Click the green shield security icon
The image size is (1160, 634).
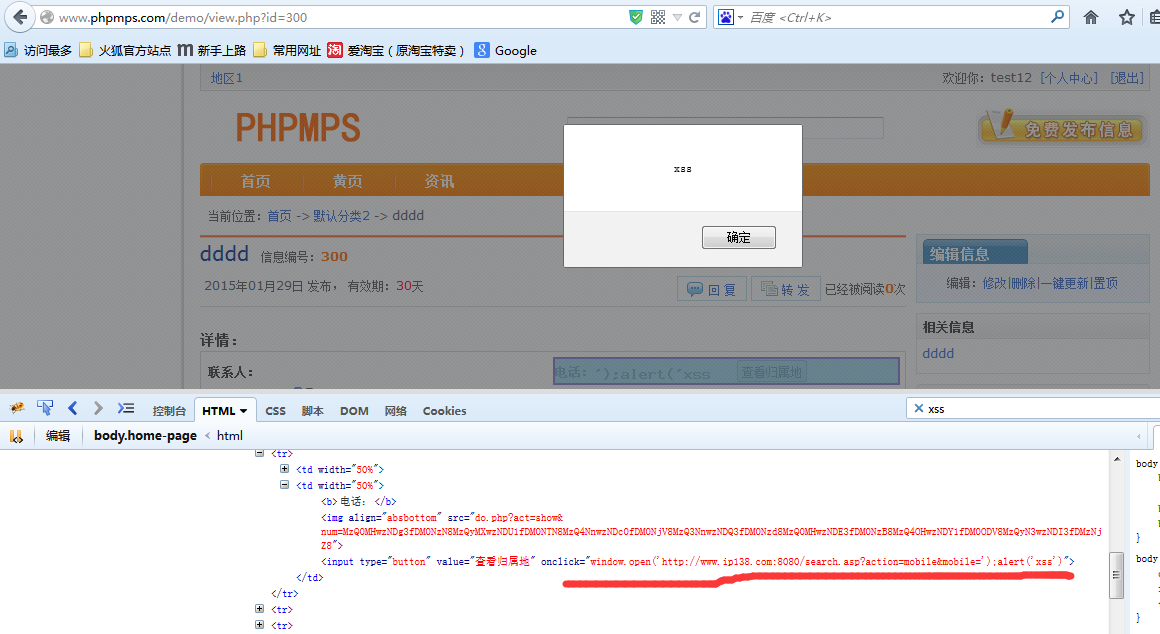635,17
